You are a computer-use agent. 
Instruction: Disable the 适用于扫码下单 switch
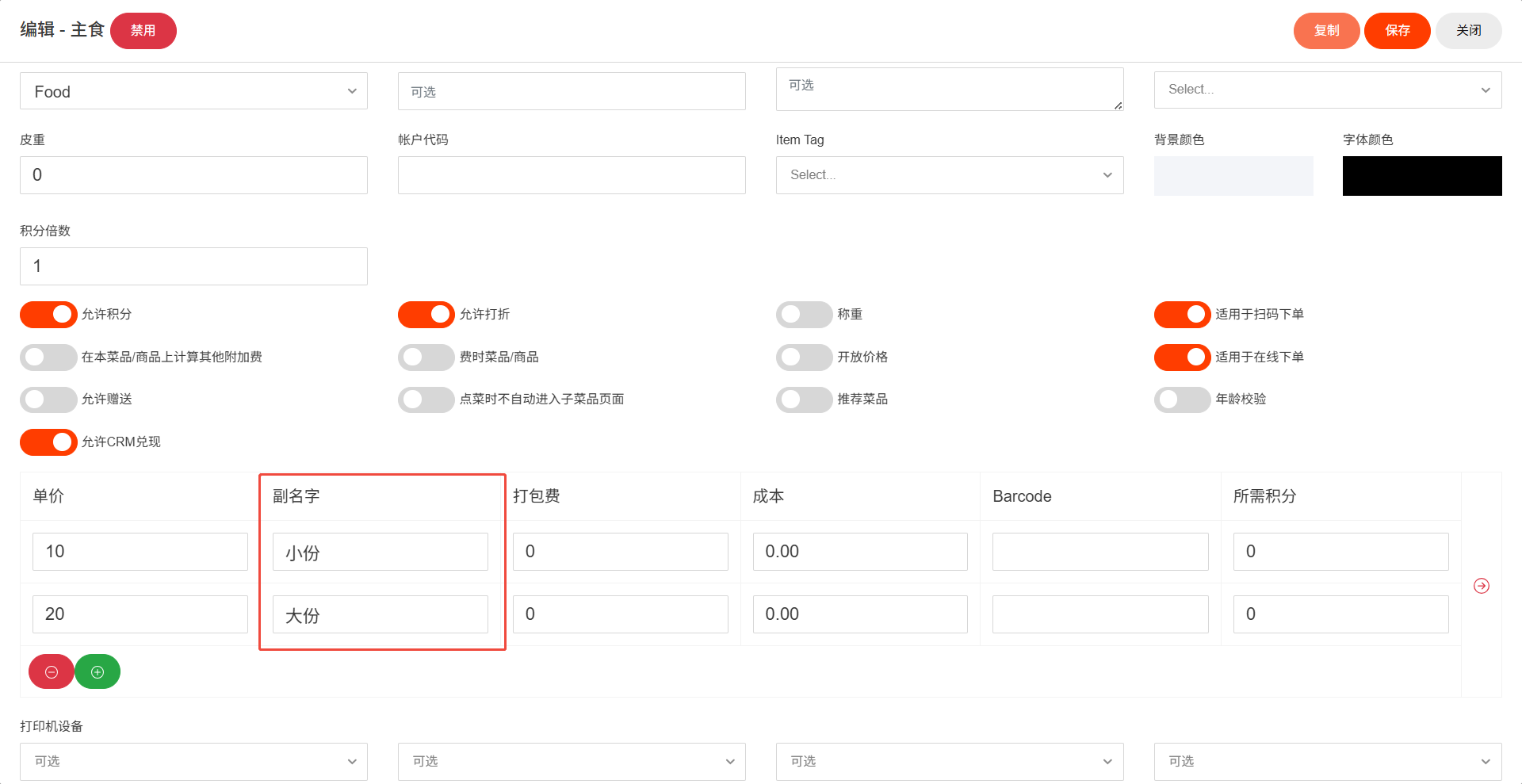click(x=1182, y=315)
